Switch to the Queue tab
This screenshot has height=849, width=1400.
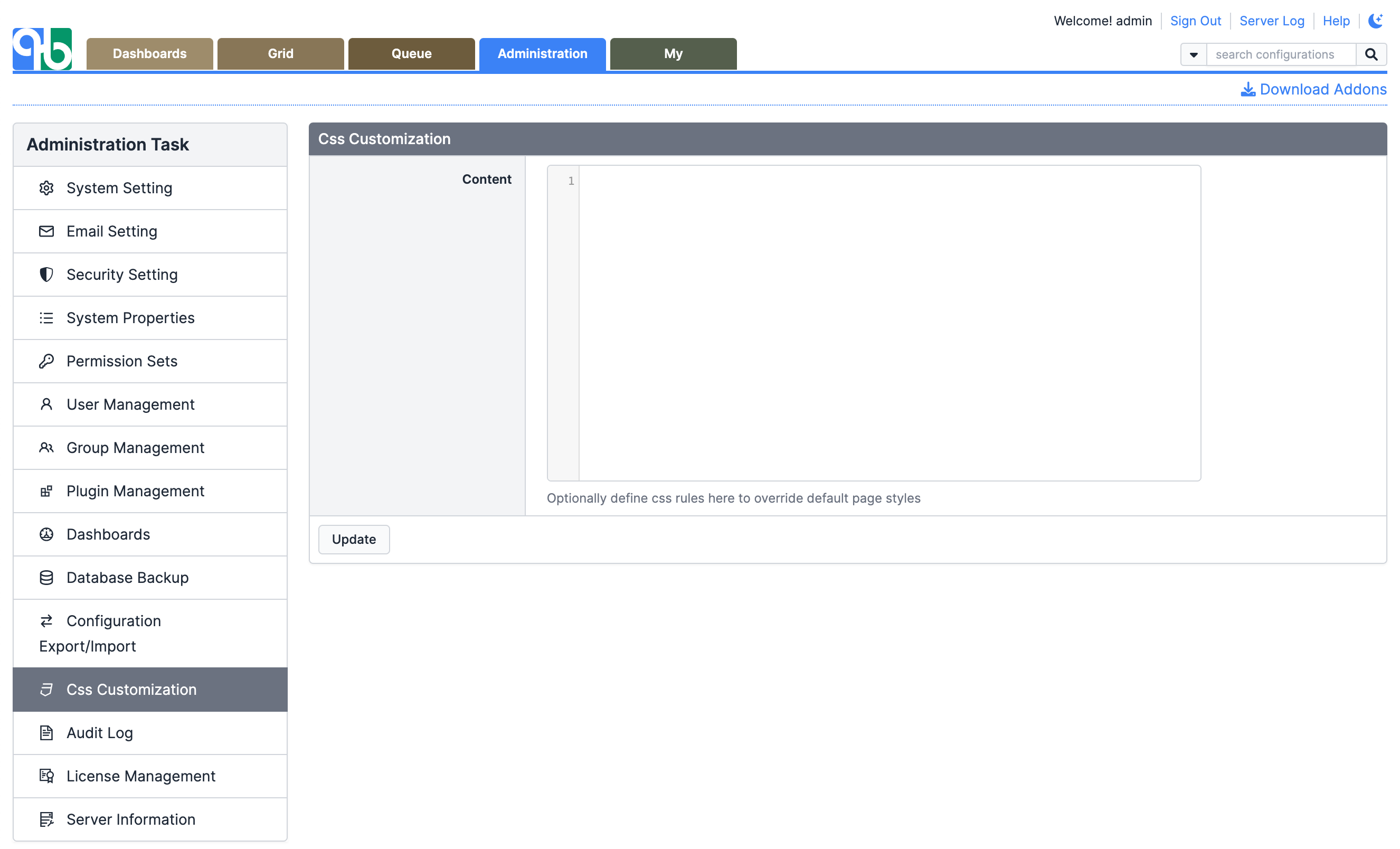pos(411,53)
